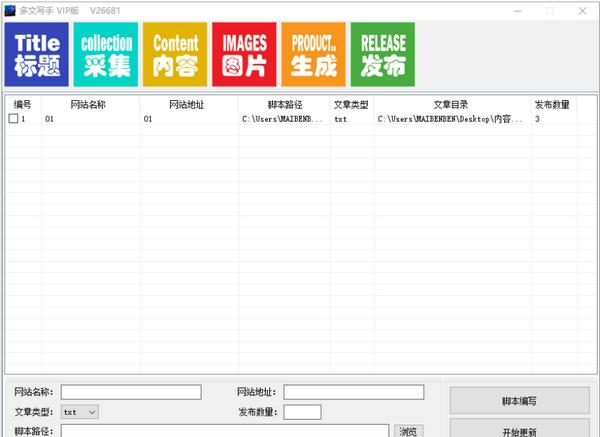Select the publish count cell '3'
Screen dimensions: 600x437
tap(537, 119)
